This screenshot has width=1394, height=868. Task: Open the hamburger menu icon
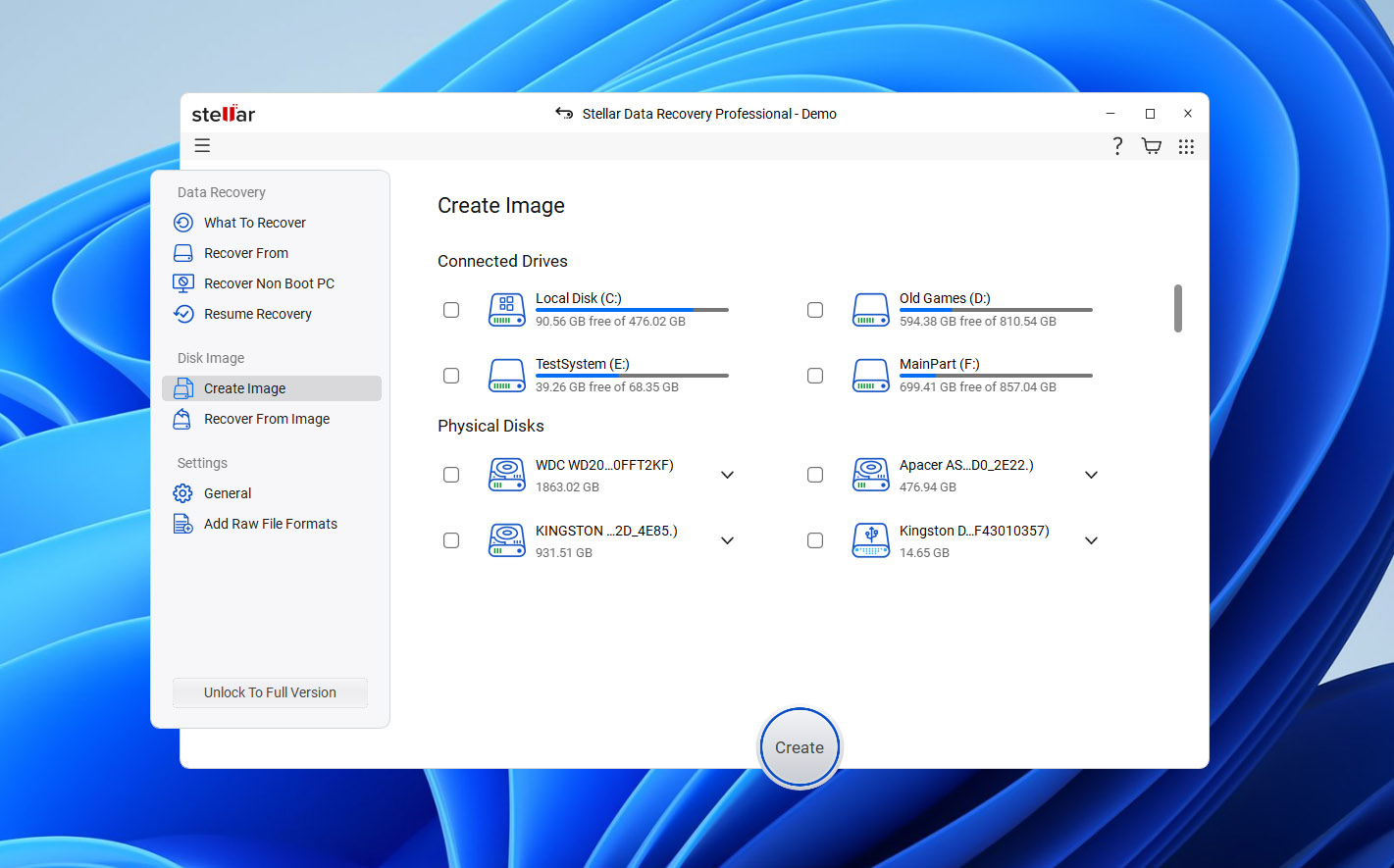tap(202, 145)
